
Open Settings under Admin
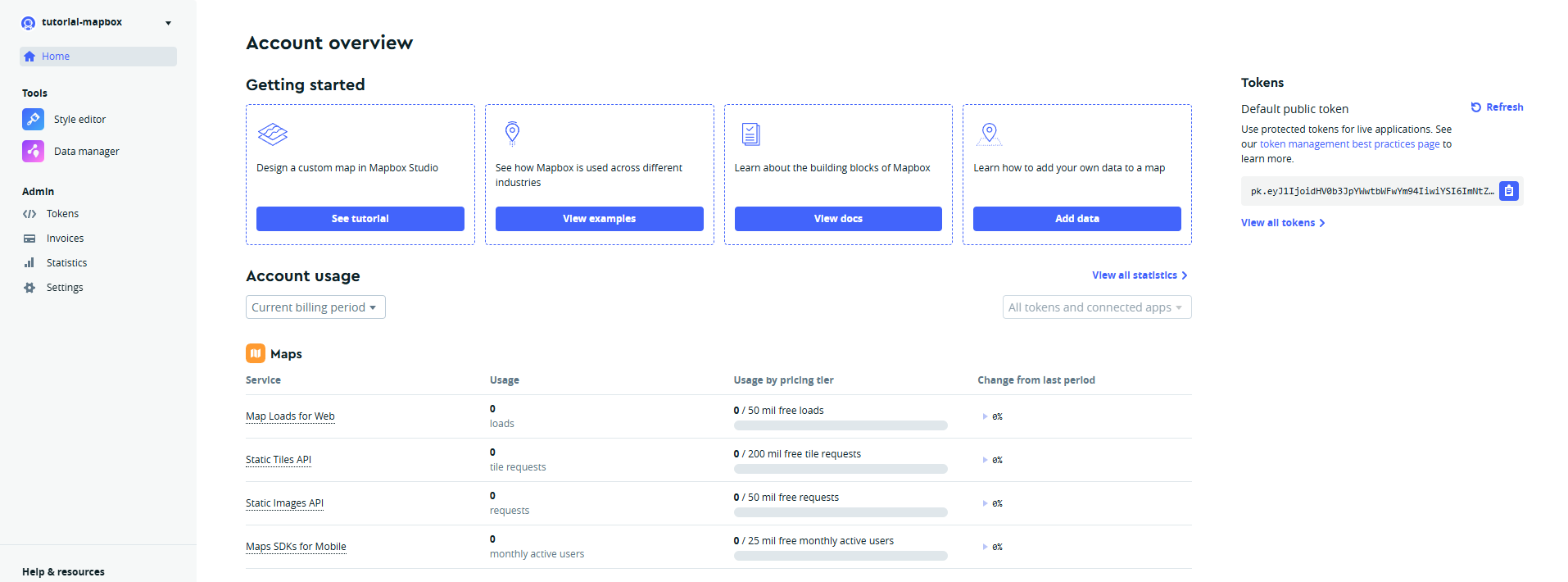tap(65, 288)
